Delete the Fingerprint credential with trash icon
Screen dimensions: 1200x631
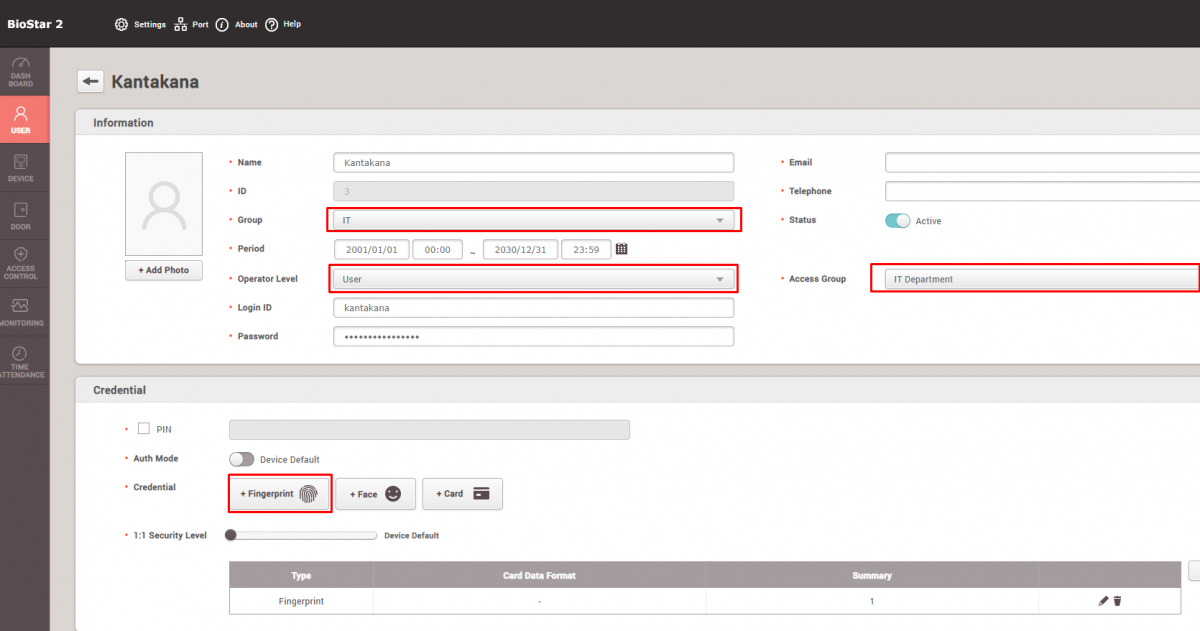pyautogui.click(x=1118, y=601)
